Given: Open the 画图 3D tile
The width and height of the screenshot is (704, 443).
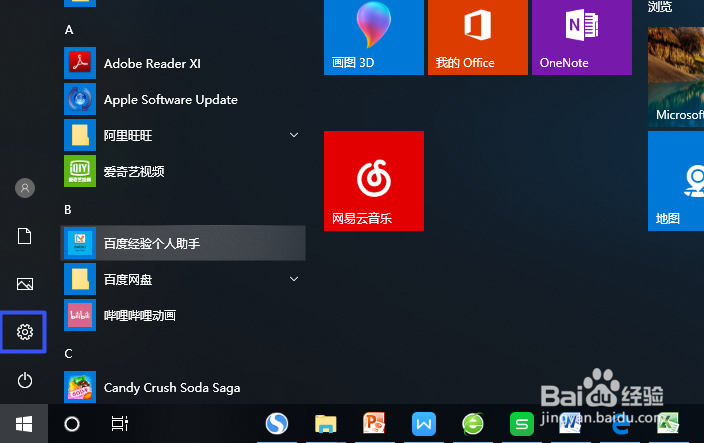Looking at the screenshot, I should (374, 37).
